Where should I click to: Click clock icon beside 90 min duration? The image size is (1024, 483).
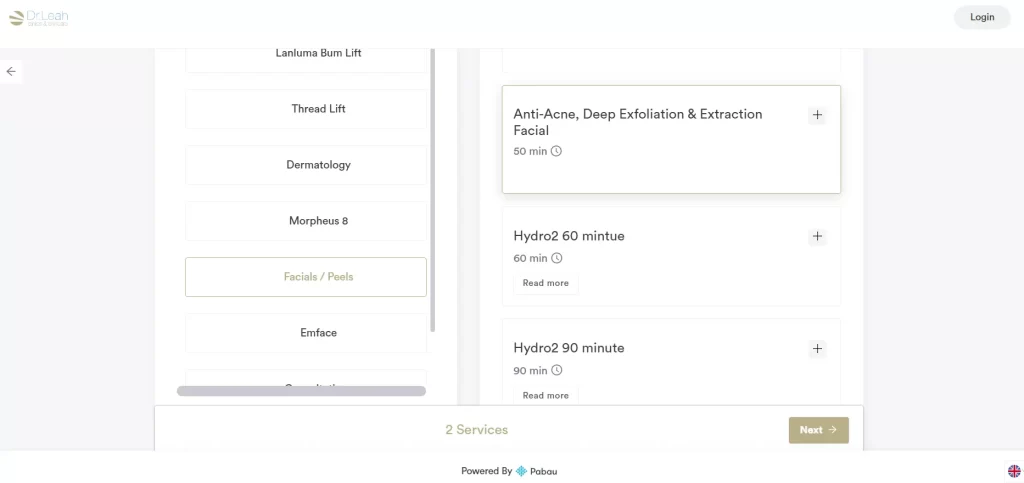[x=557, y=370]
